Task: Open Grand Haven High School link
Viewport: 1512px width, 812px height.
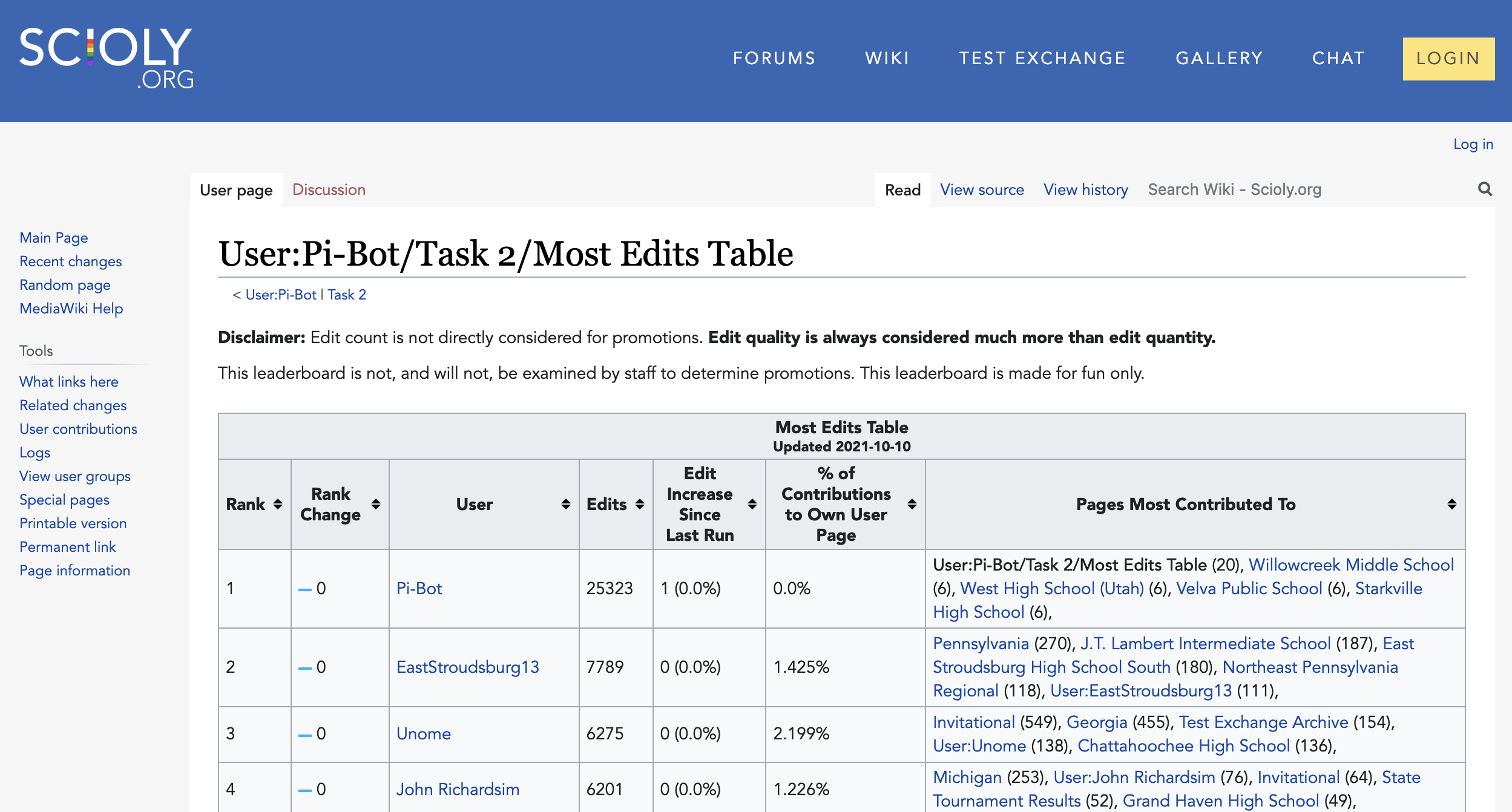Action: tap(1221, 801)
